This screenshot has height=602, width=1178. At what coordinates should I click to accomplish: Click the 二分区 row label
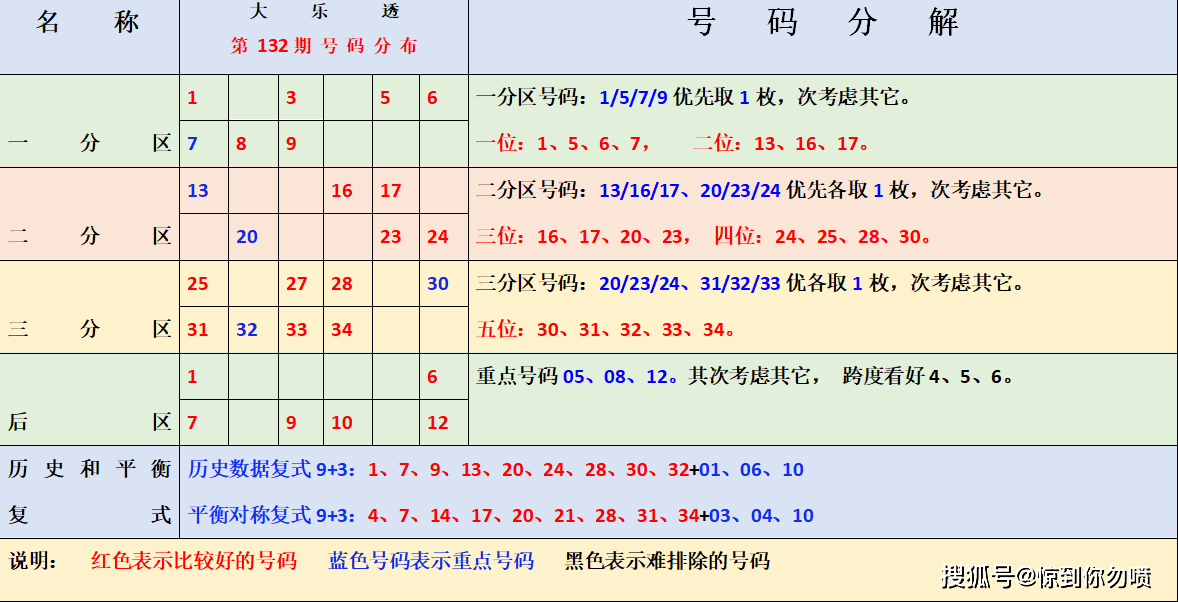(x=89, y=236)
